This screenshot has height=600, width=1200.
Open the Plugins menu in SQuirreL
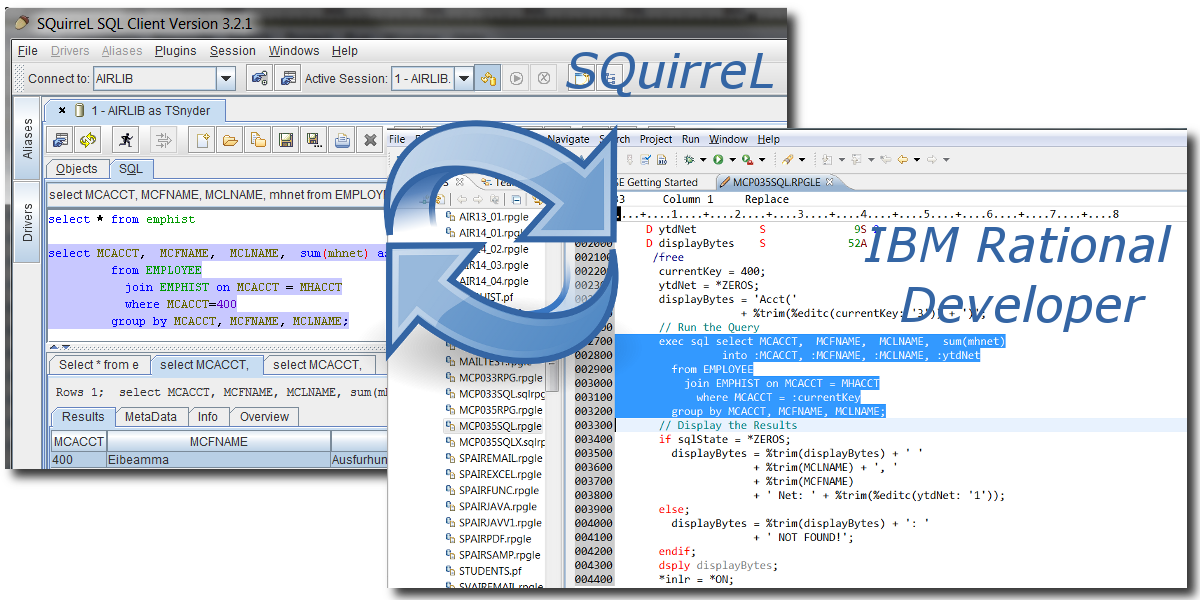tap(175, 51)
